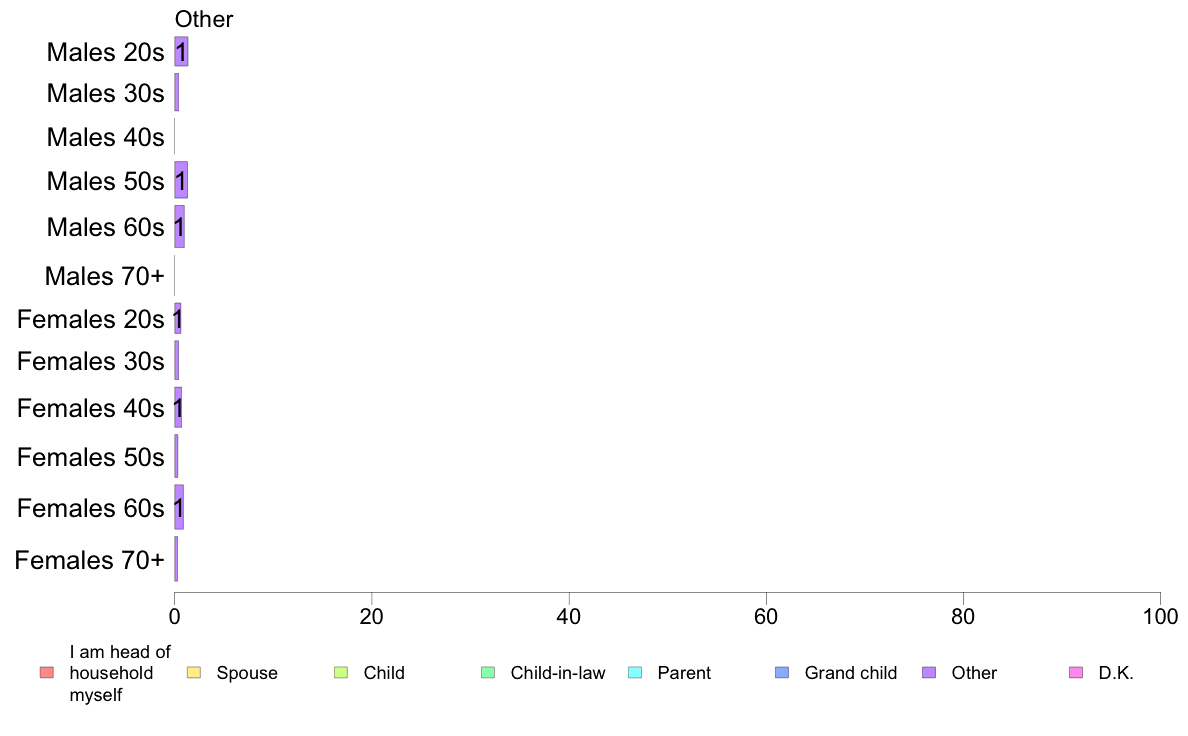Click the purple Other legend swatch

929,672
